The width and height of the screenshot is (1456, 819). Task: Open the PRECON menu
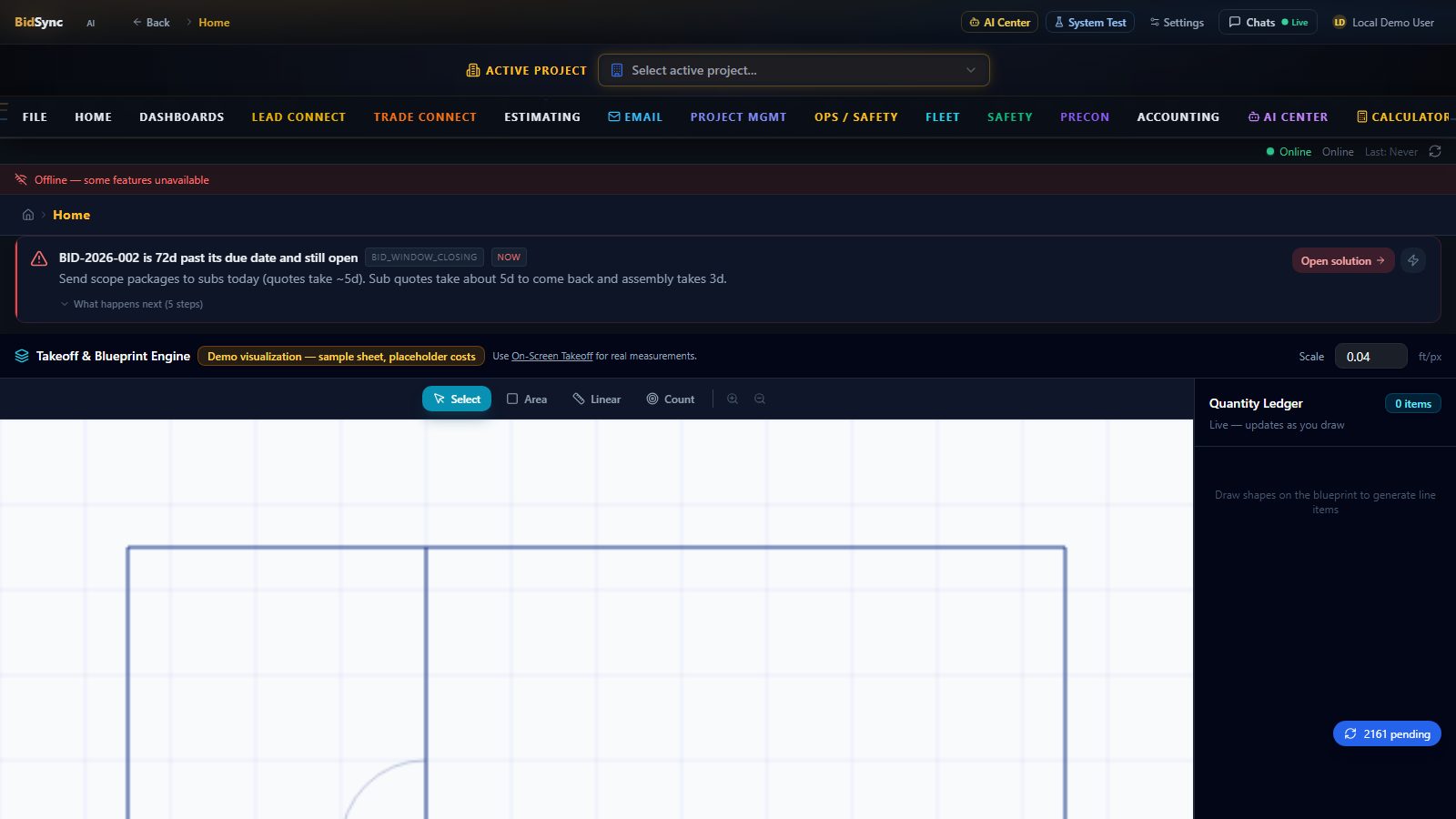click(1085, 116)
